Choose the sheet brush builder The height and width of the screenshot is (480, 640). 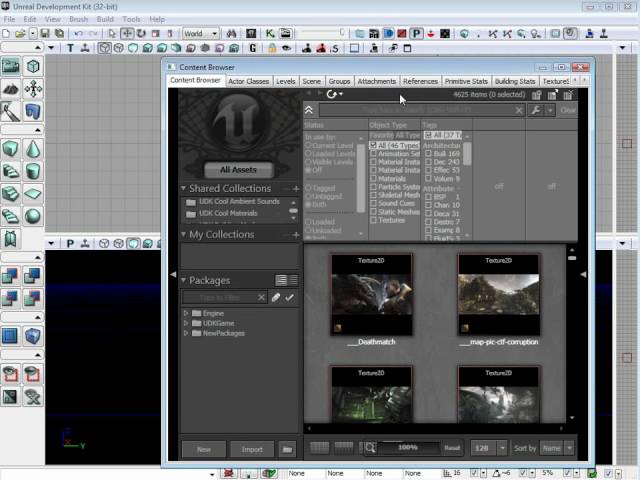(33, 193)
